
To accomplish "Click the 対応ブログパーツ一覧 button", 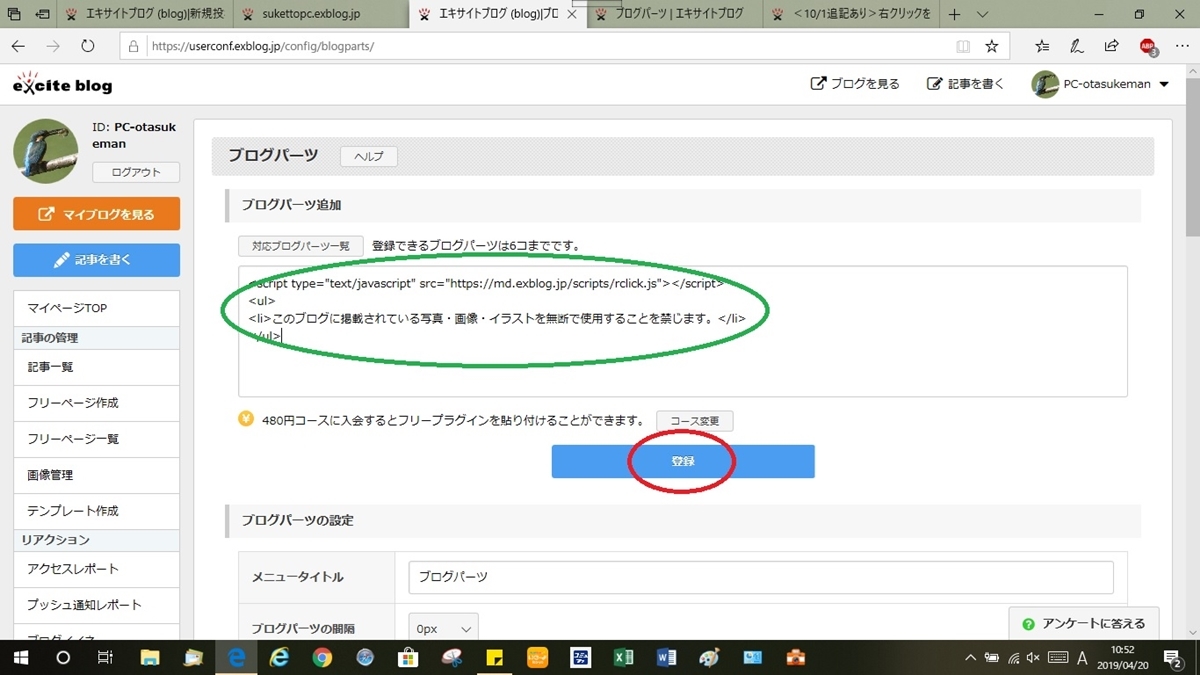I will pyautogui.click(x=301, y=245).
